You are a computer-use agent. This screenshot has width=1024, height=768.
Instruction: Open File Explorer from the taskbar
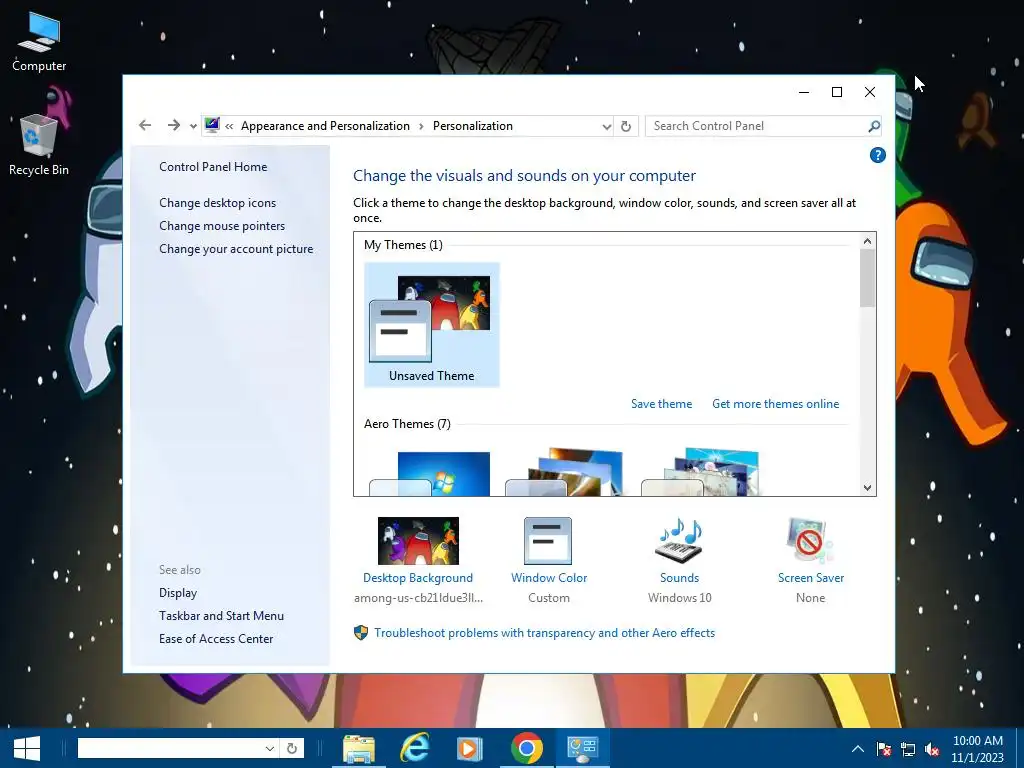pyautogui.click(x=359, y=748)
